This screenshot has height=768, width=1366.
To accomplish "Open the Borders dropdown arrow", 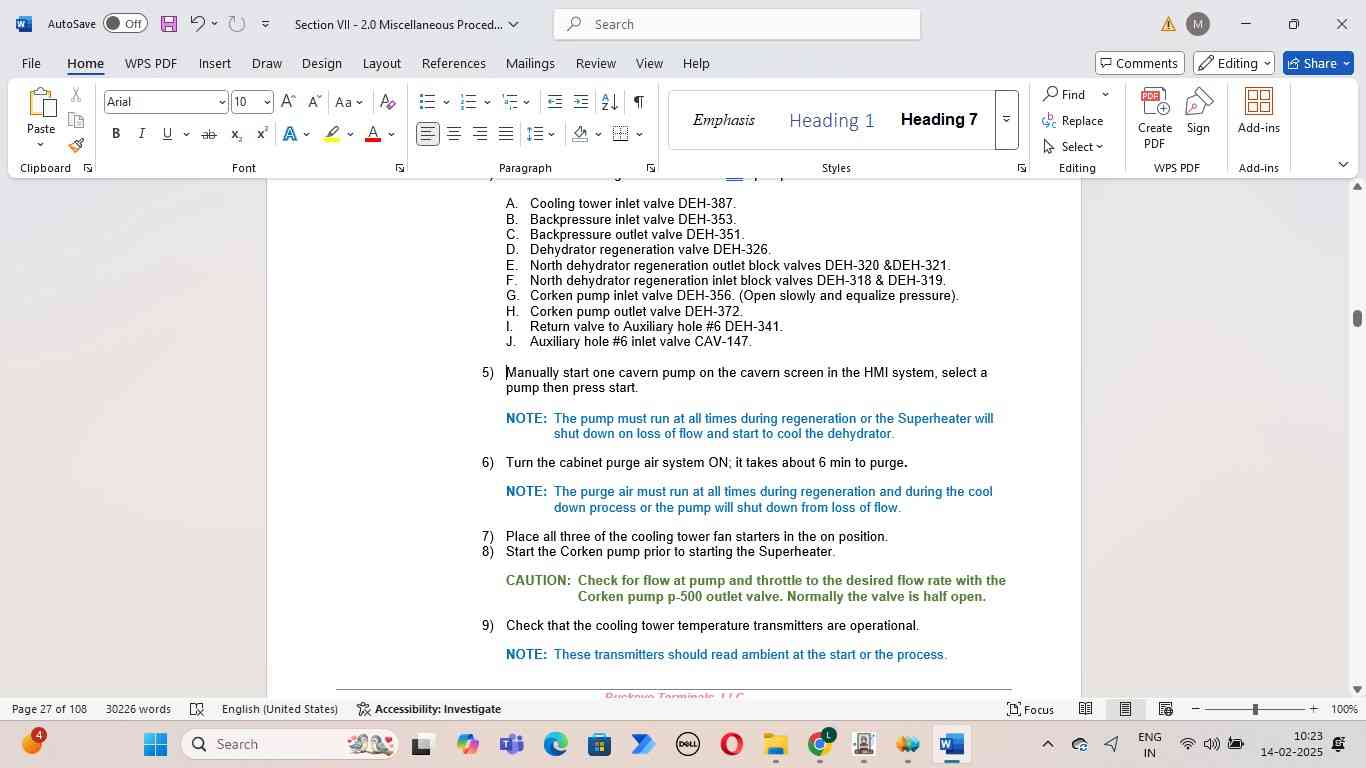I will 639,134.
